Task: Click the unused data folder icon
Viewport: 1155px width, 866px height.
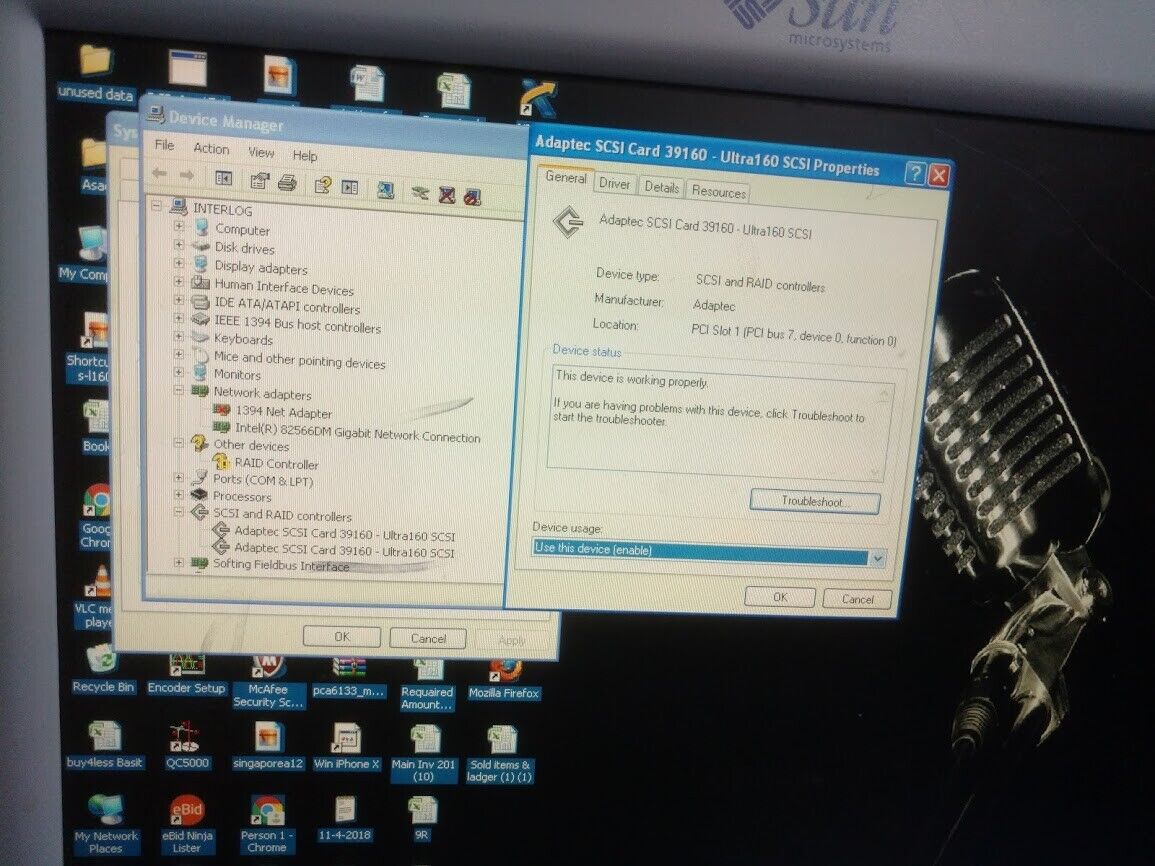Action: point(96,72)
